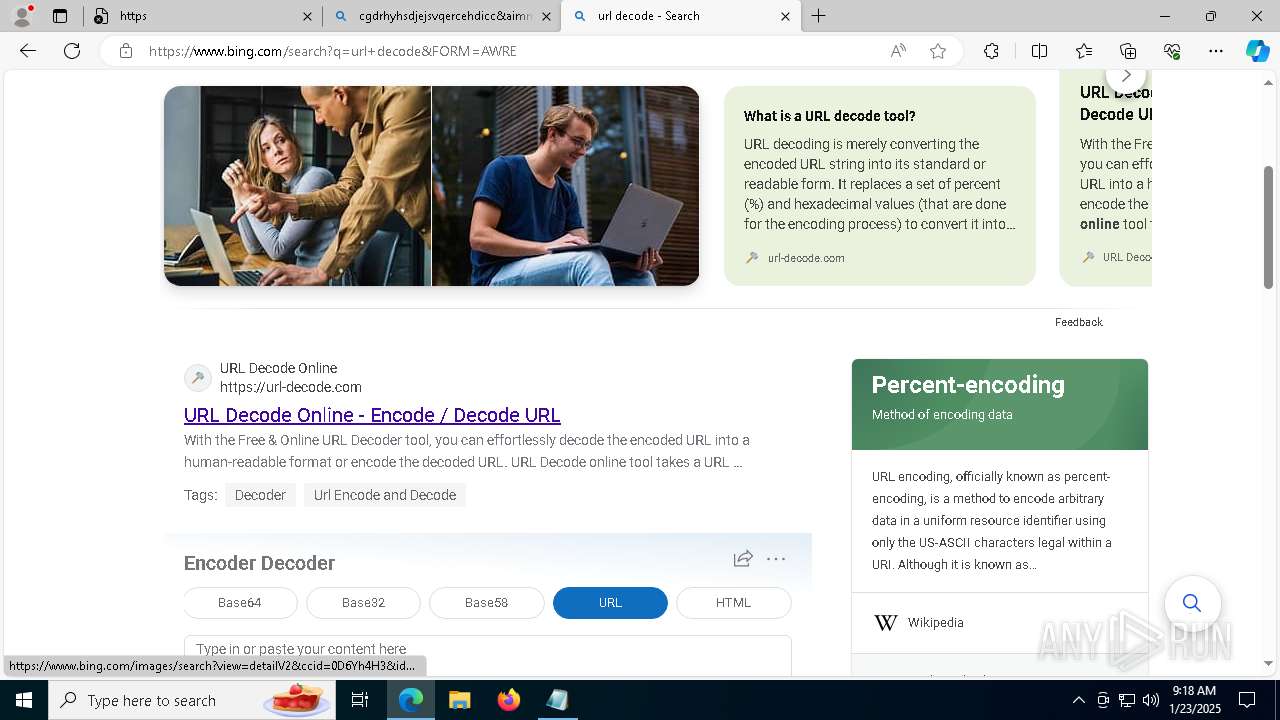Open Read aloud icon in address bar
1280x720 pixels.
(x=898, y=51)
